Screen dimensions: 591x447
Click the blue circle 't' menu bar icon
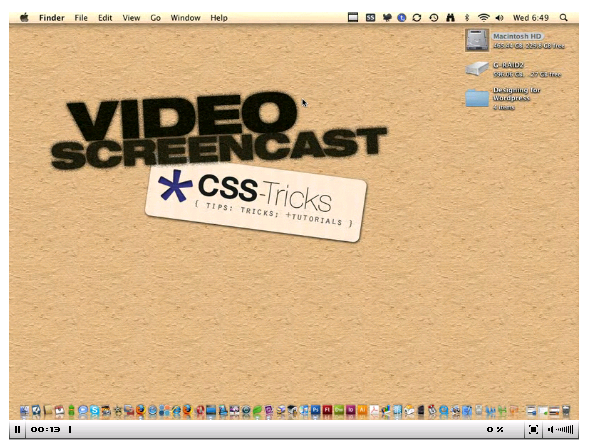tap(402, 18)
